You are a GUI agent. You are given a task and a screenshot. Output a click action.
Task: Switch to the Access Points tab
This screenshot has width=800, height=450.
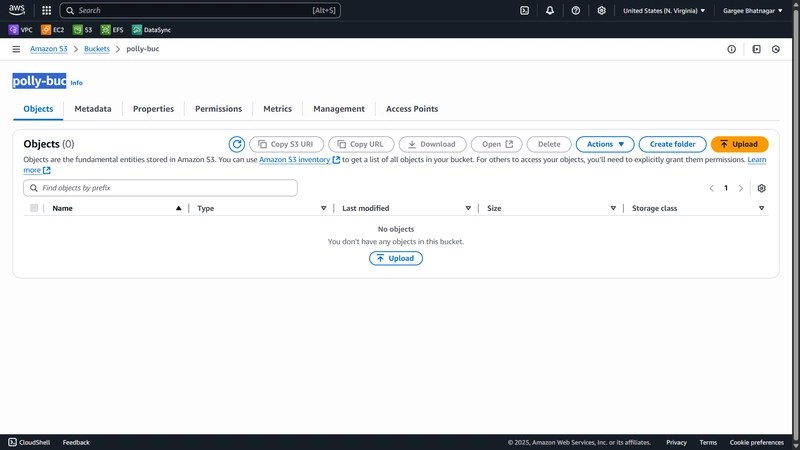pos(412,109)
